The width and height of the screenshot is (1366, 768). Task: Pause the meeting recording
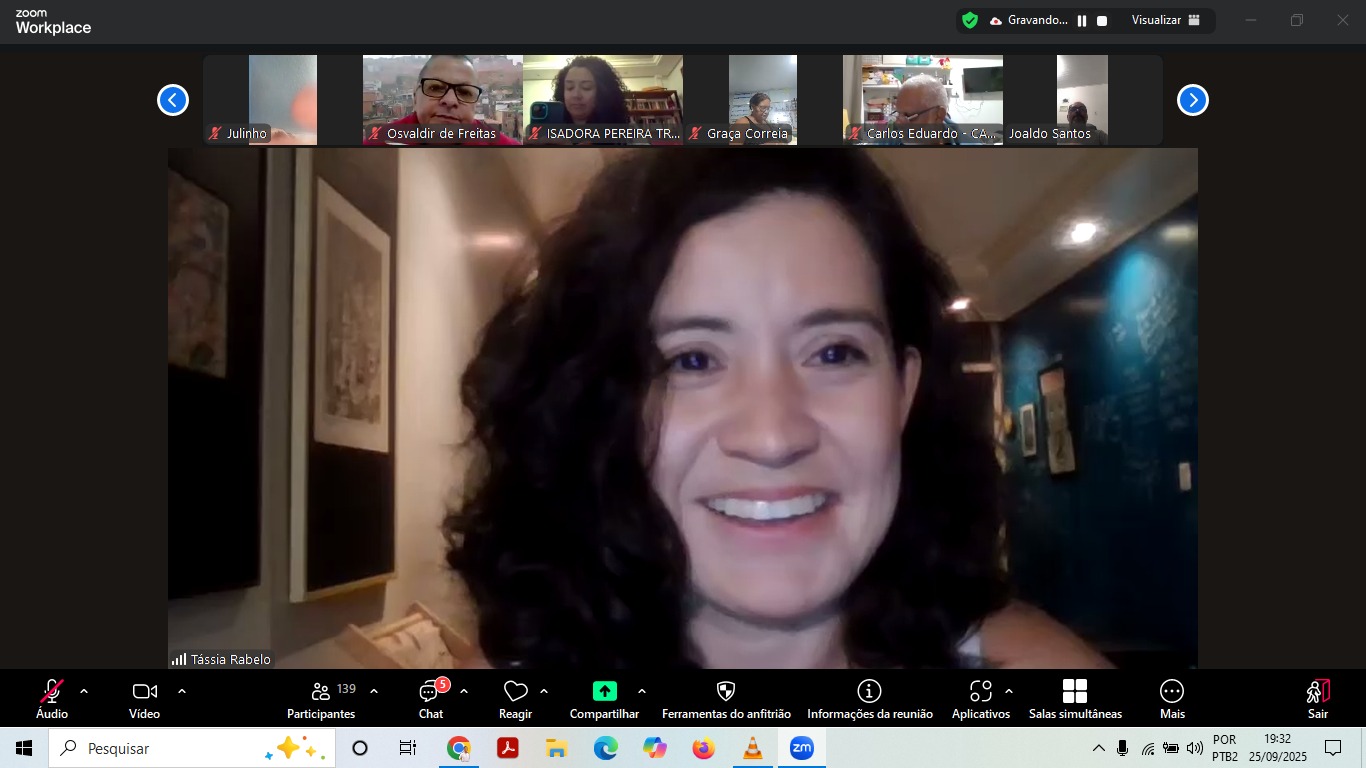(x=1082, y=21)
